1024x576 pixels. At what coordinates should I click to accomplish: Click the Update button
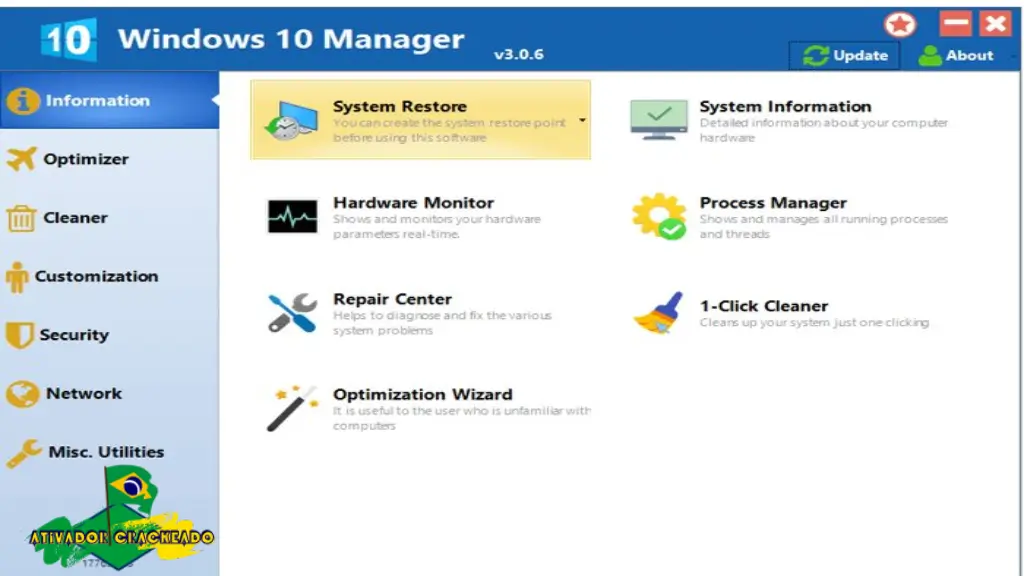[x=844, y=56]
